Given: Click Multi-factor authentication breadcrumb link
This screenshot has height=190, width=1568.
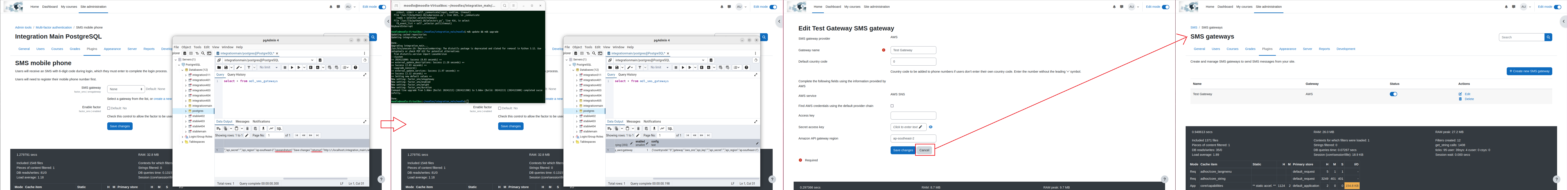Looking at the screenshot, I should point(54,27).
